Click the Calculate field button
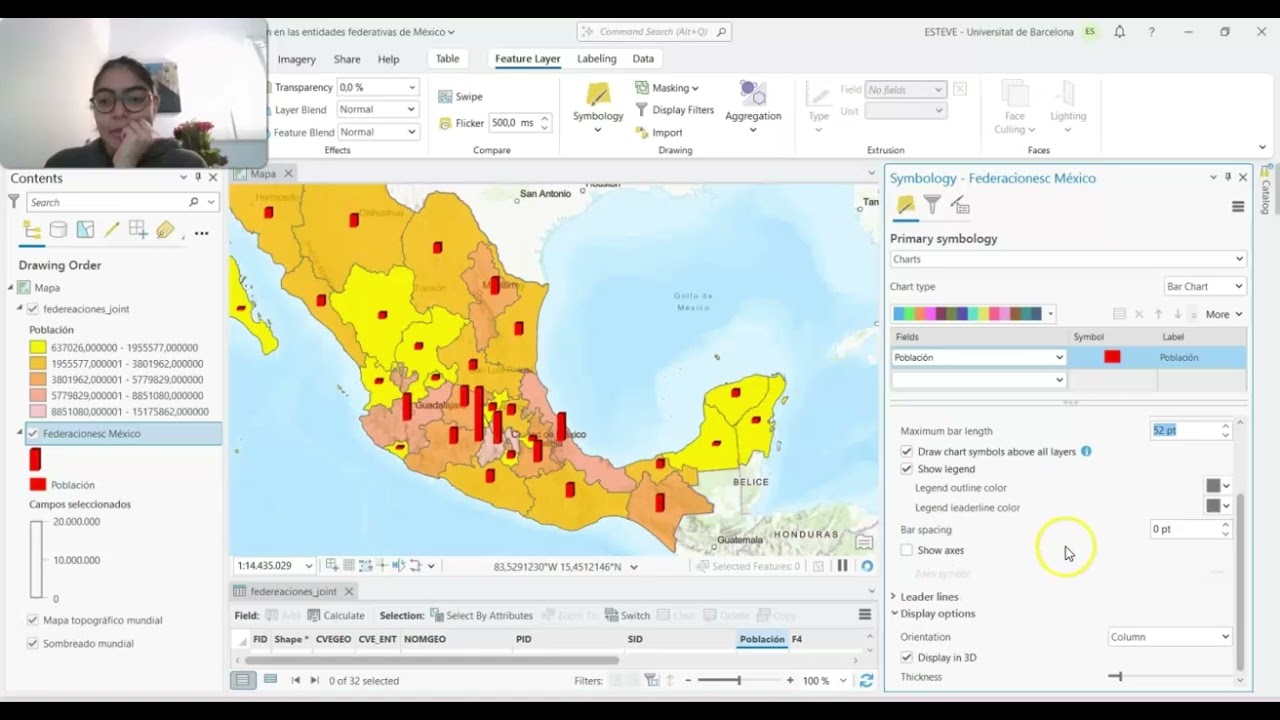 pos(336,615)
